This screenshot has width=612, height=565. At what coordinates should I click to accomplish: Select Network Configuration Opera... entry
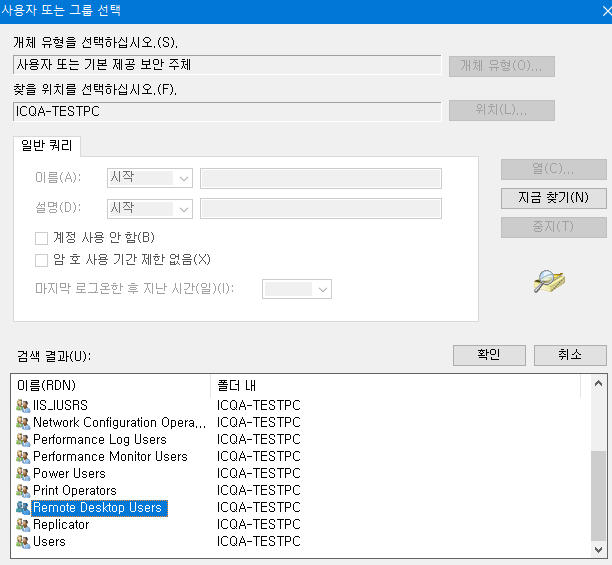pos(119,423)
